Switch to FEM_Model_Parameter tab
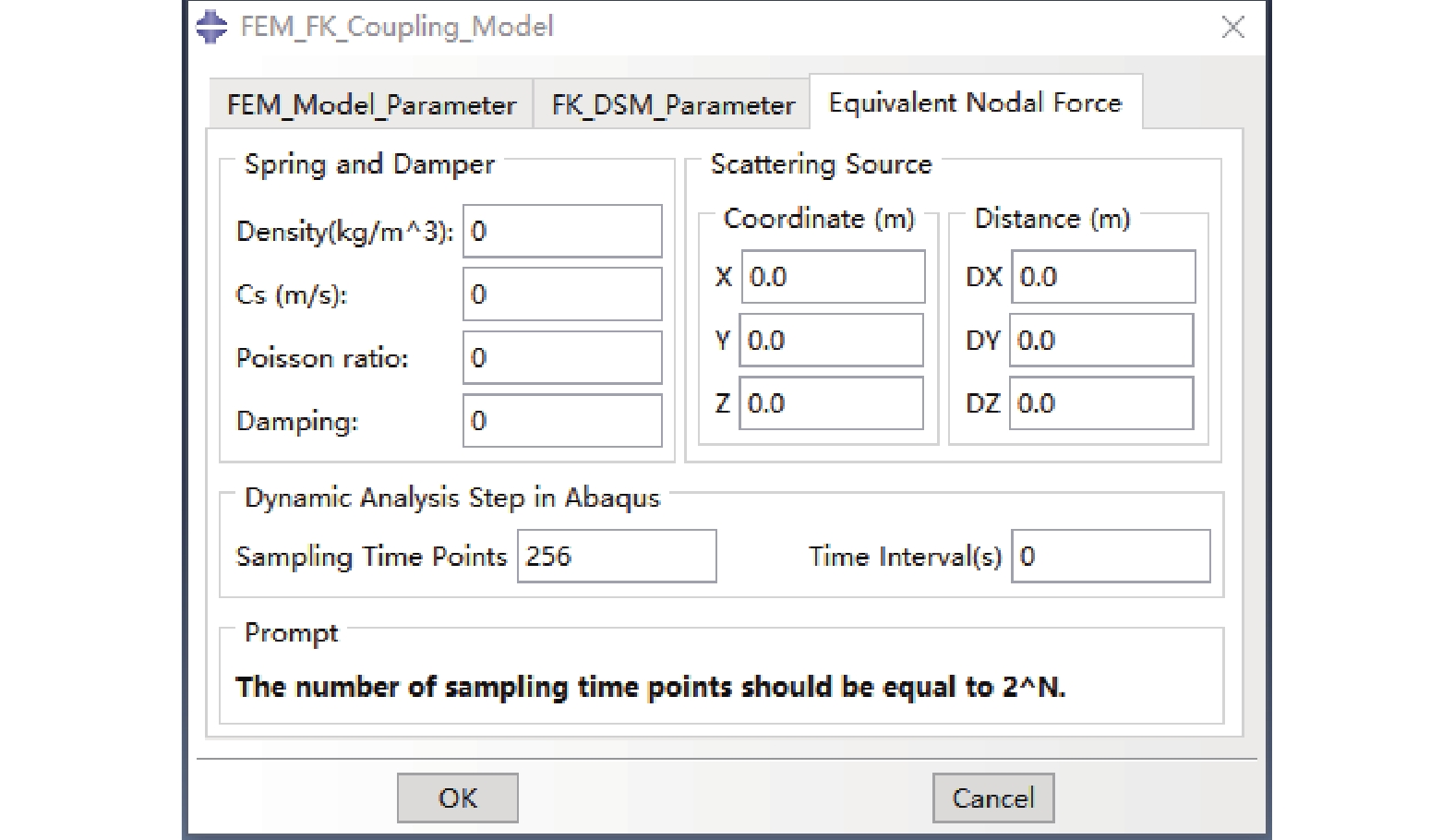 [371, 105]
